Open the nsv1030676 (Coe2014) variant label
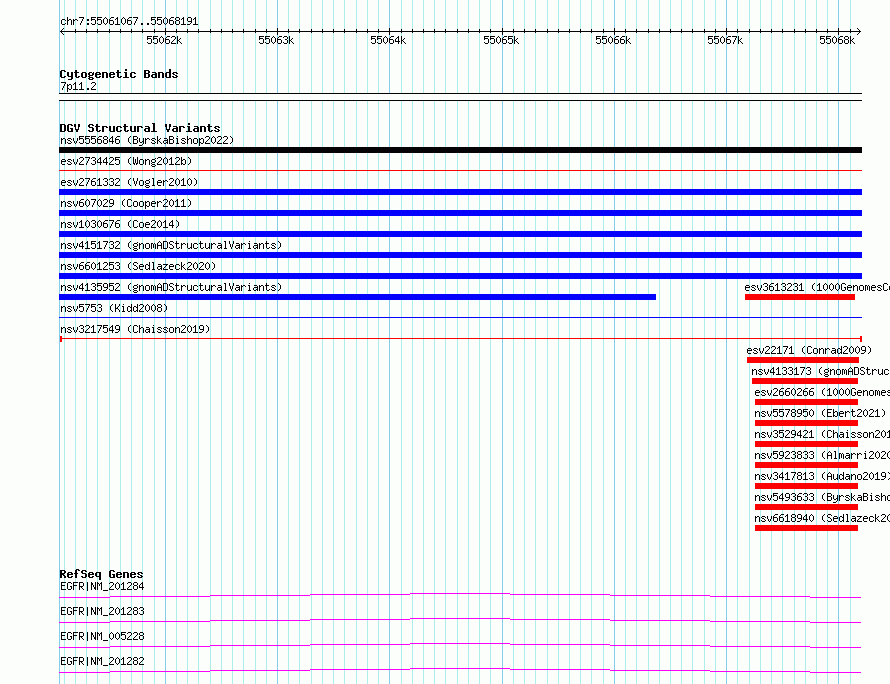This screenshot has height=684, width=890. pos(120,224)
